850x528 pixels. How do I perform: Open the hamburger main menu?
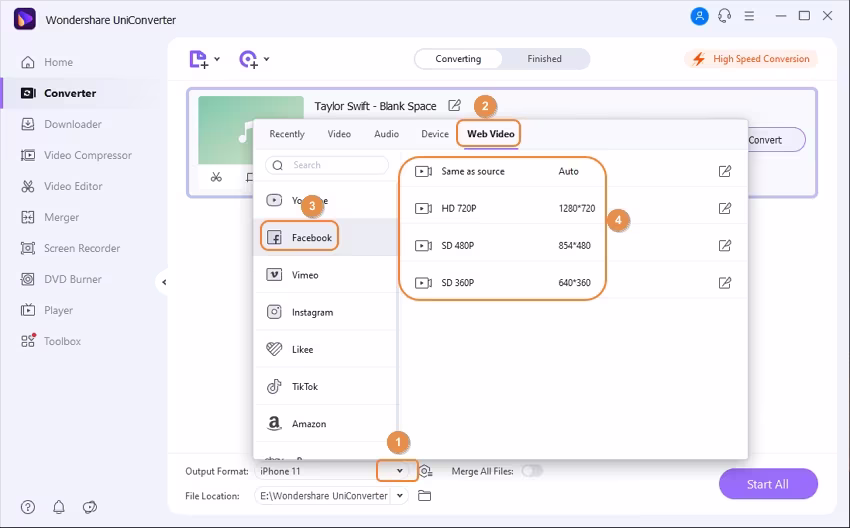(749, 16)
